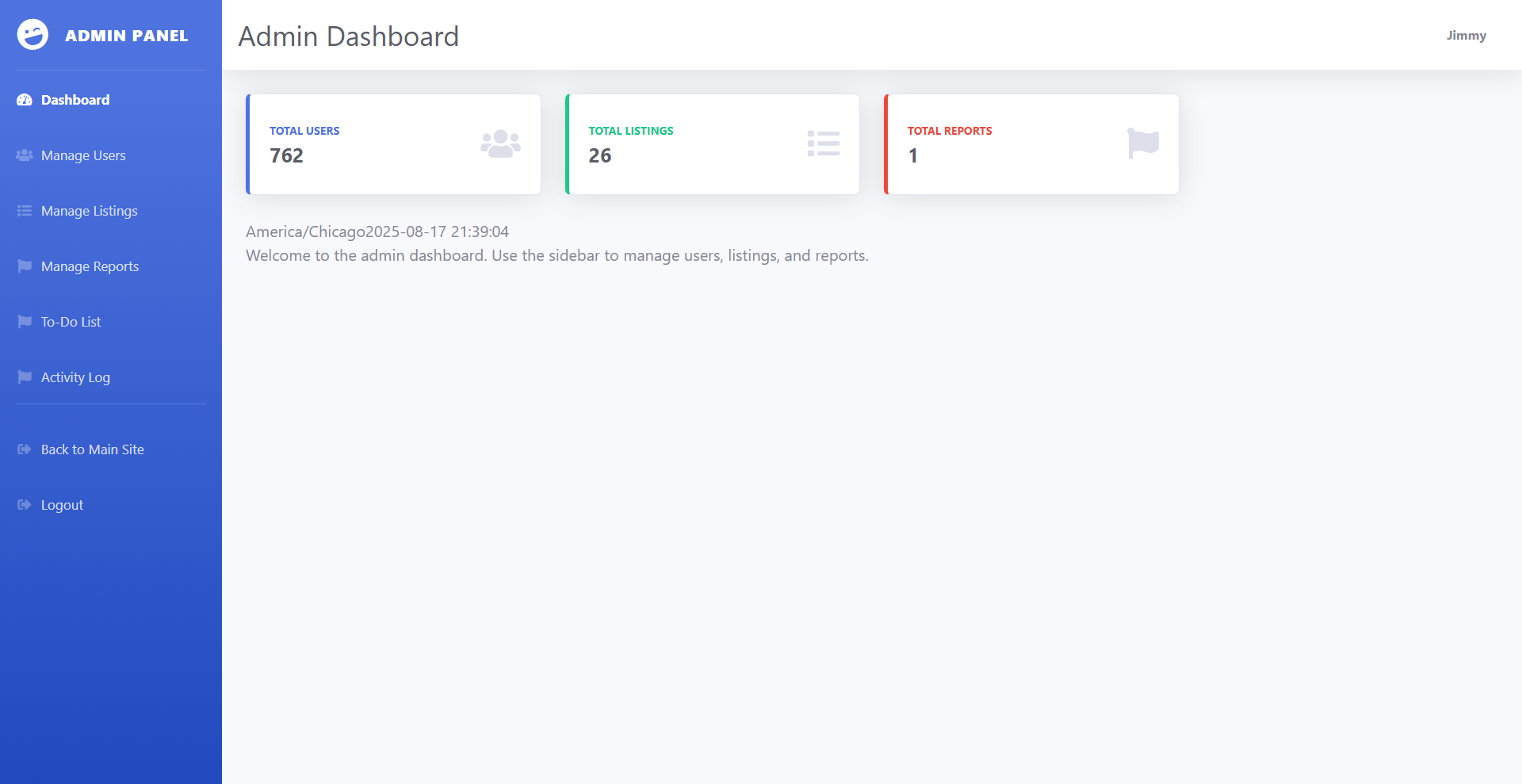Click the Logout exit icon
Viewport: 1522px width, 784px height.
click(x=23, y=504)
